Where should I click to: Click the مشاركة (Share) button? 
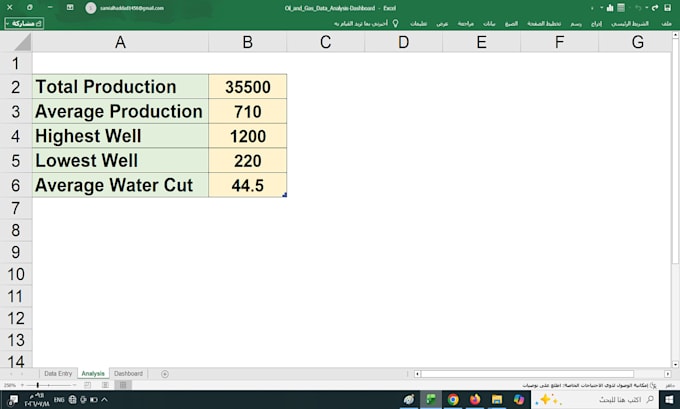[24, 23]
